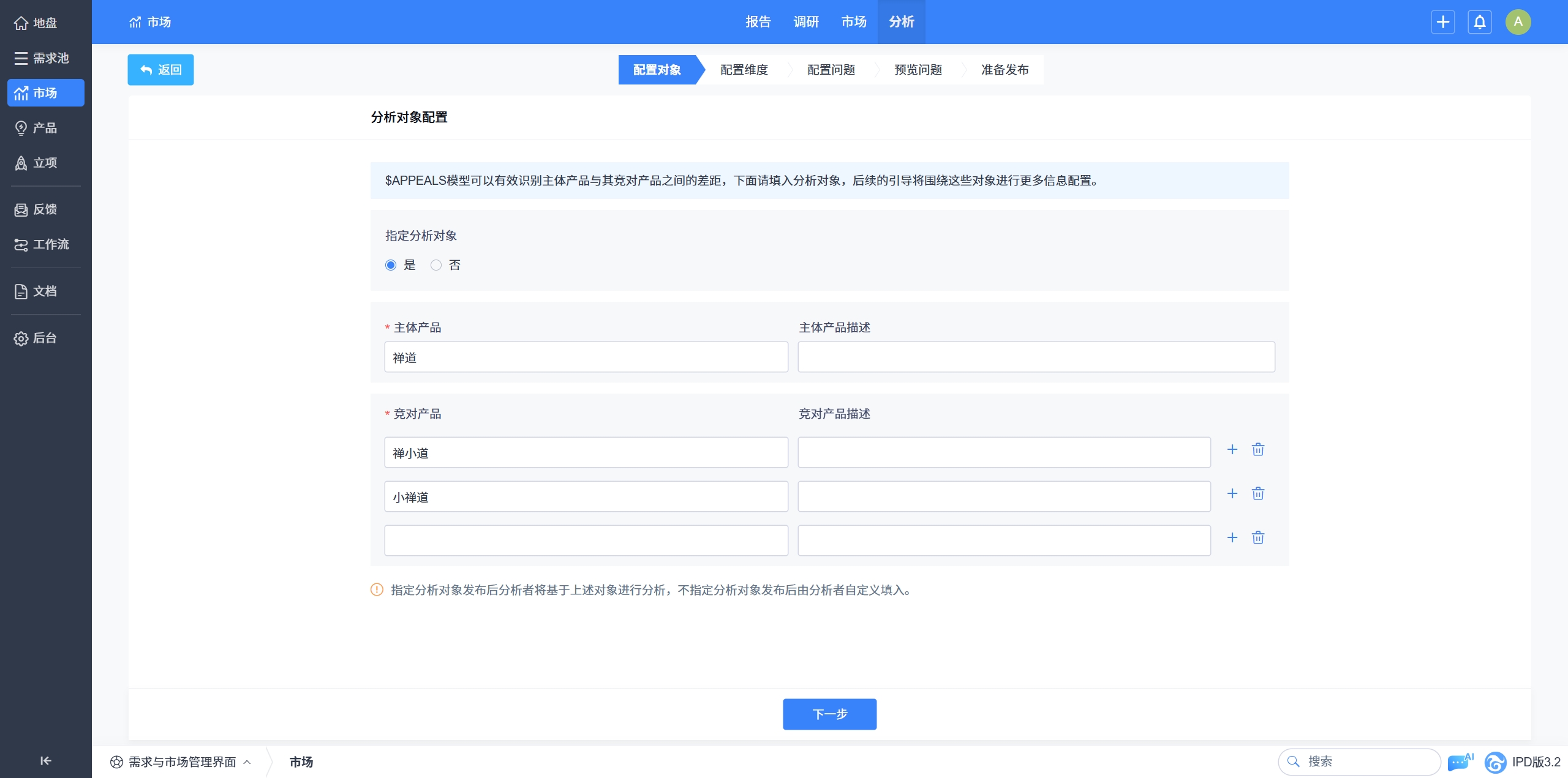Click the notification bell icon
This screenshot has width=1568, height=778.
pos(1479,22)
